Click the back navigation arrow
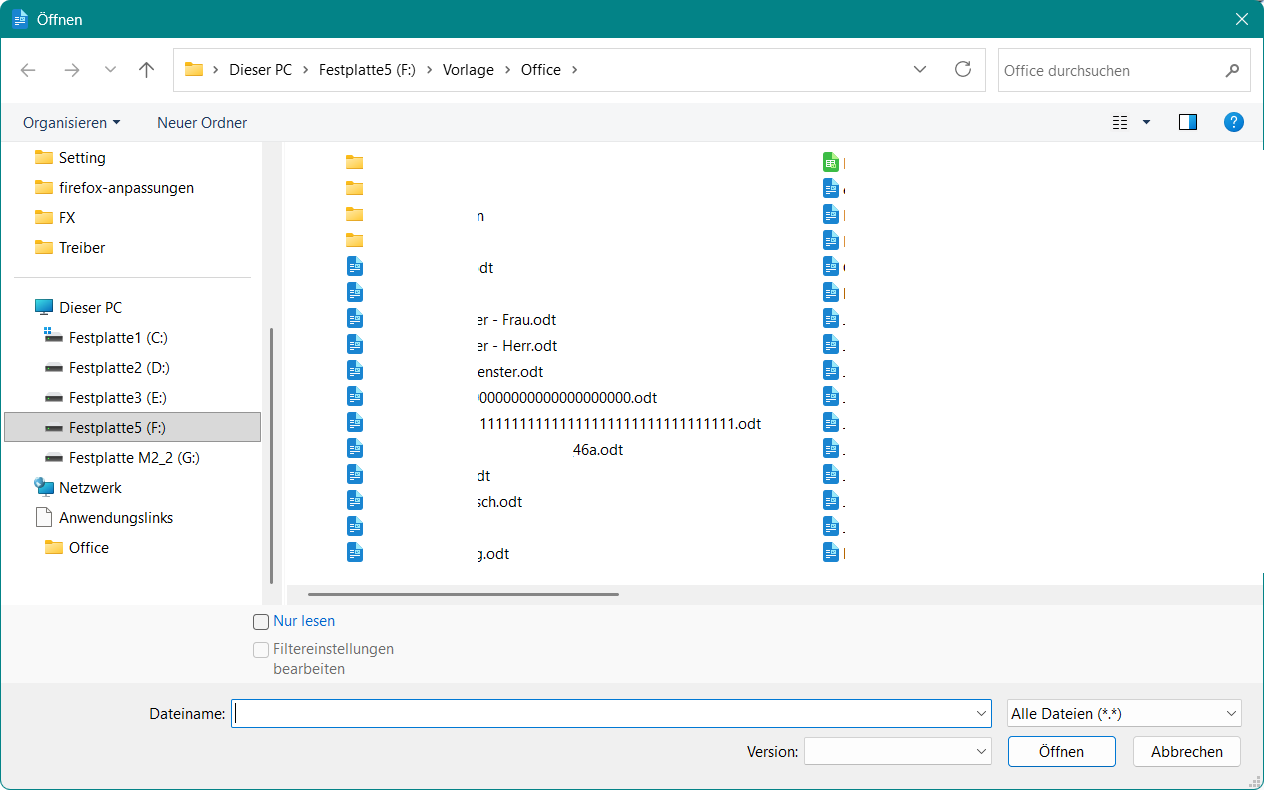1264x790 pixels. click(x=28, y=70)
